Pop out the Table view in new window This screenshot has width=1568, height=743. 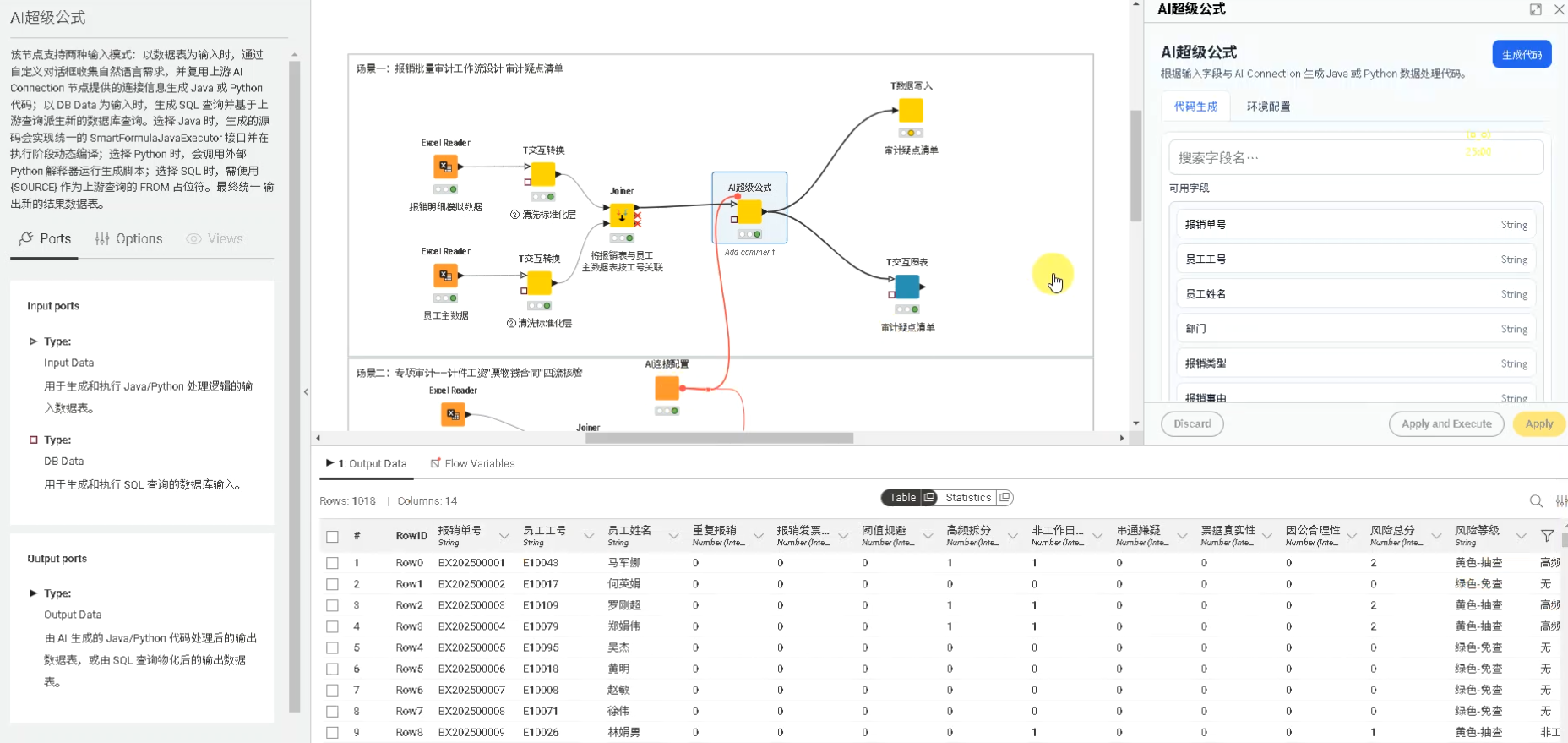point(929,498)
